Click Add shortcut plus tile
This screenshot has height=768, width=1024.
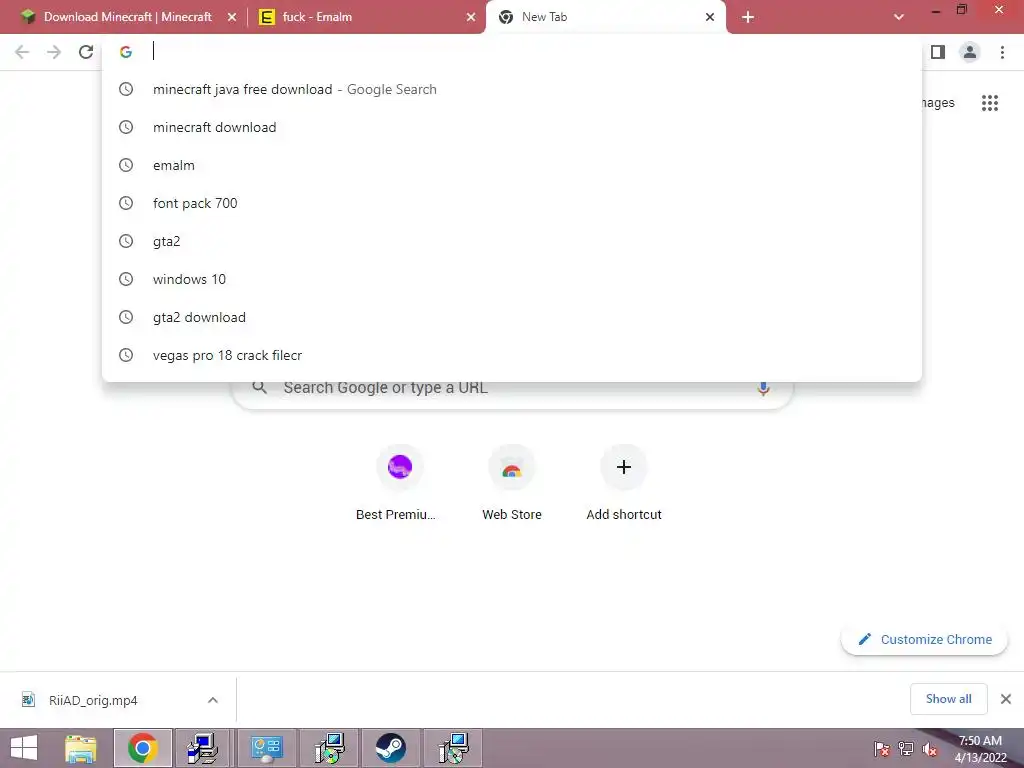tap(624, 483)
